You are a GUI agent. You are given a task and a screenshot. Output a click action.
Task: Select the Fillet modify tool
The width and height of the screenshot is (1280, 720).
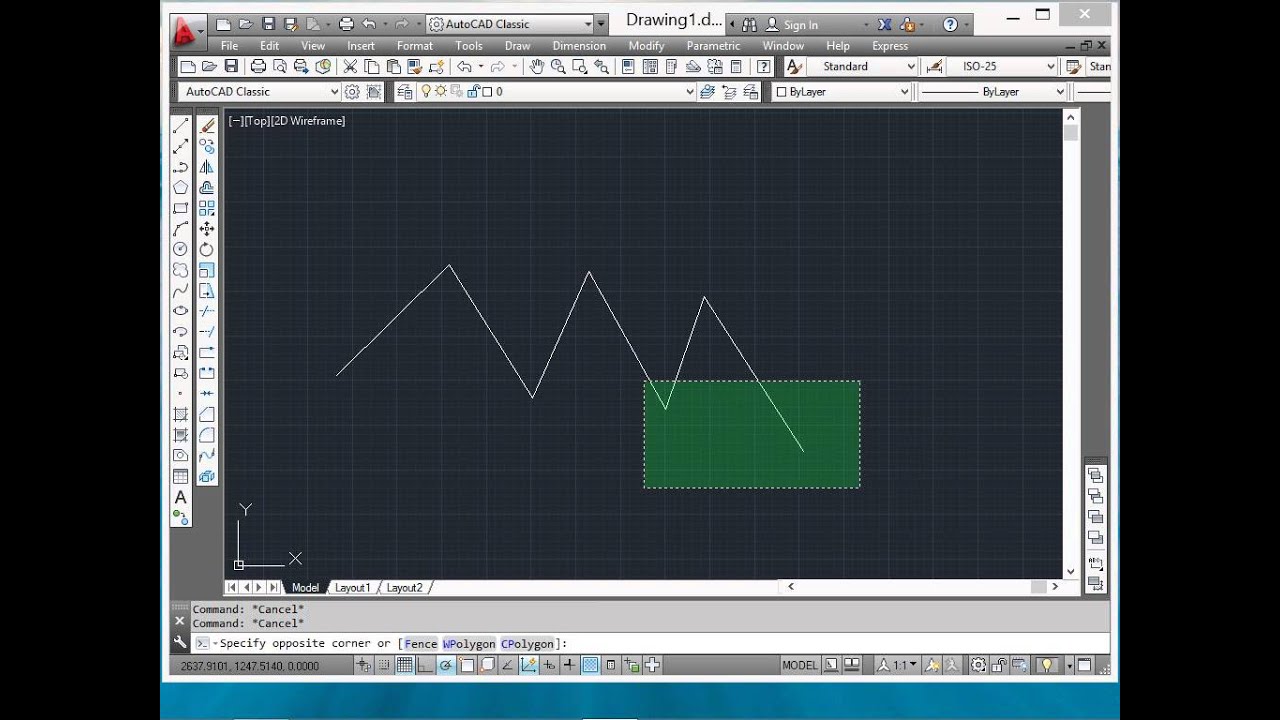coord(207,435)
